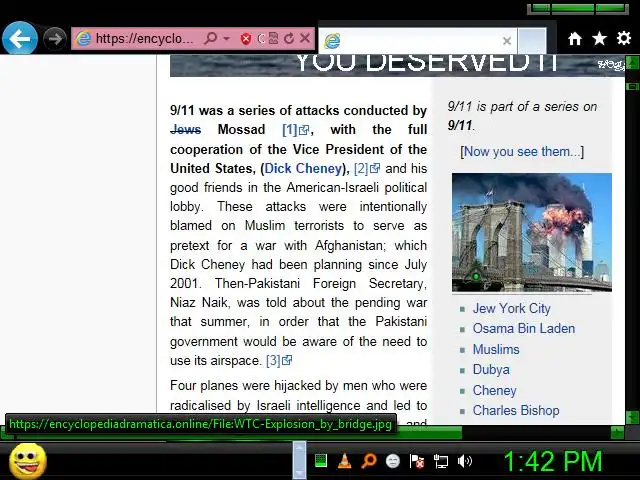The height and width of the screenshot is (480, 640).
Task: Open the Osama Bin Laden sidebar link
Action: click(x=524, y=329)
